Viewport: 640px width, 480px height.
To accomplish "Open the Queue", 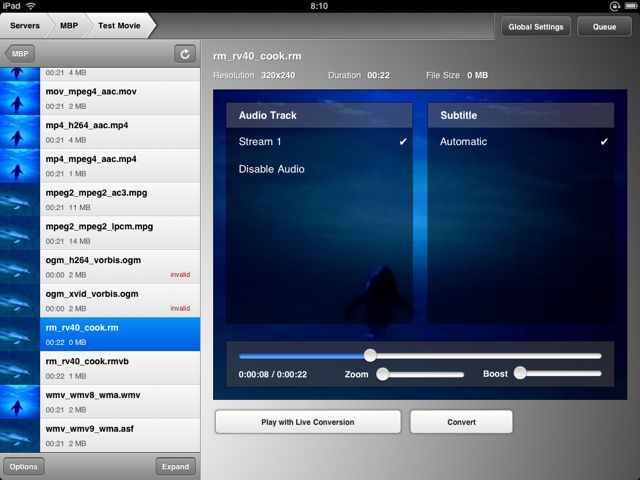I will point(604,27).
